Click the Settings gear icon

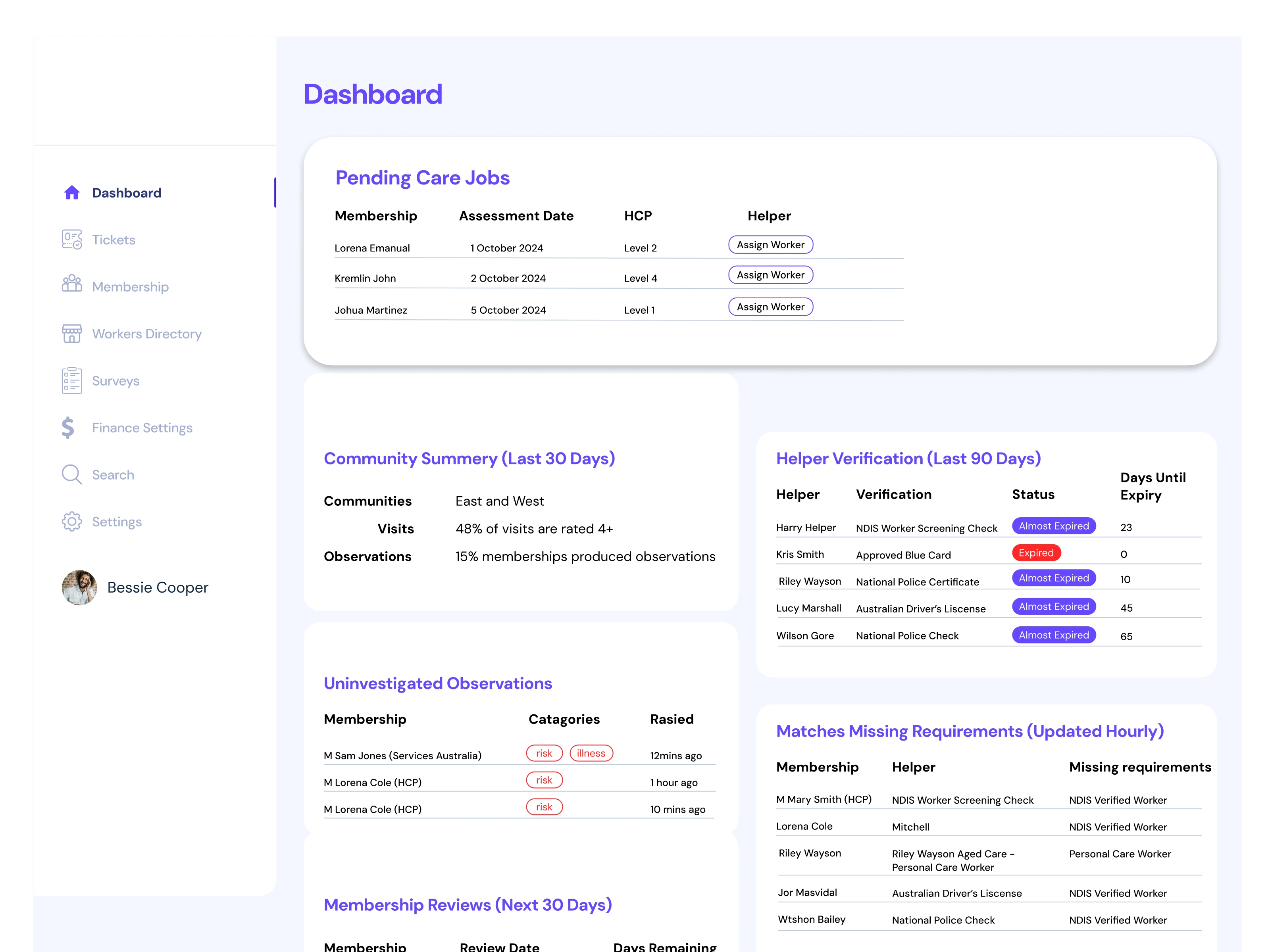(x=72, y=522)
